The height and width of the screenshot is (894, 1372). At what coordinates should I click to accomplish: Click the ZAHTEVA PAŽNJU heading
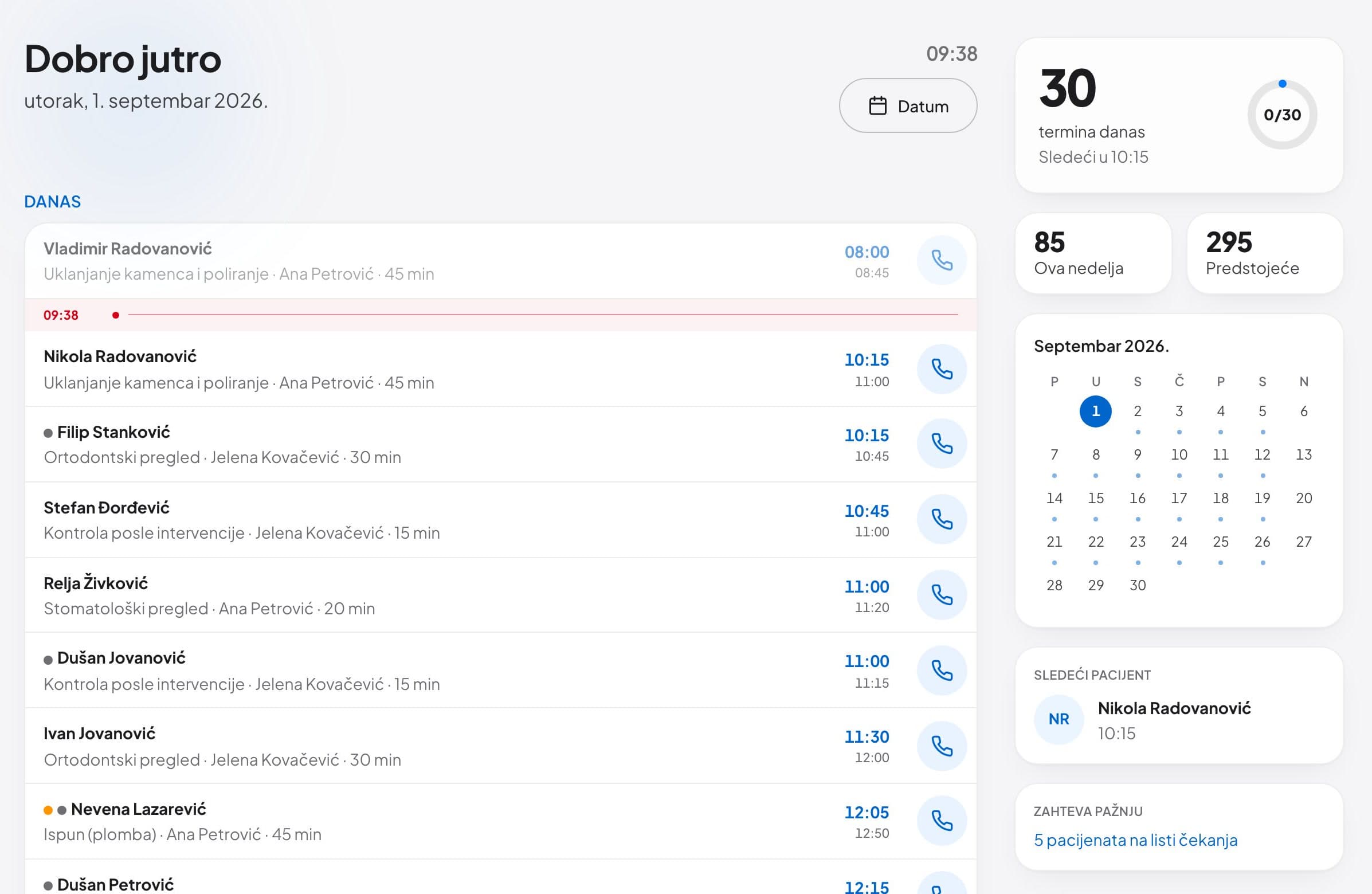[1088, 811]
